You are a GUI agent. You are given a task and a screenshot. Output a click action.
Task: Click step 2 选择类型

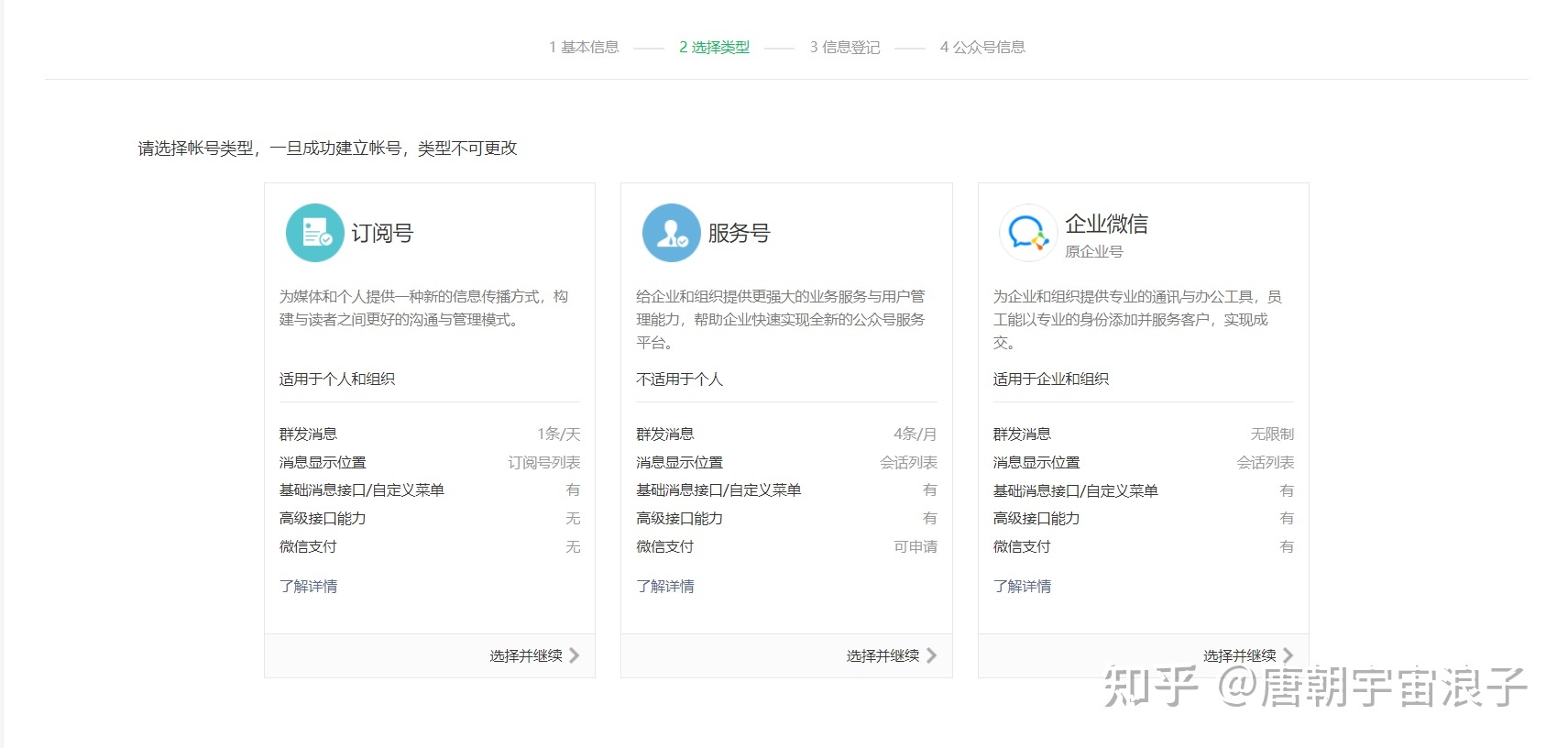point(714,47)
